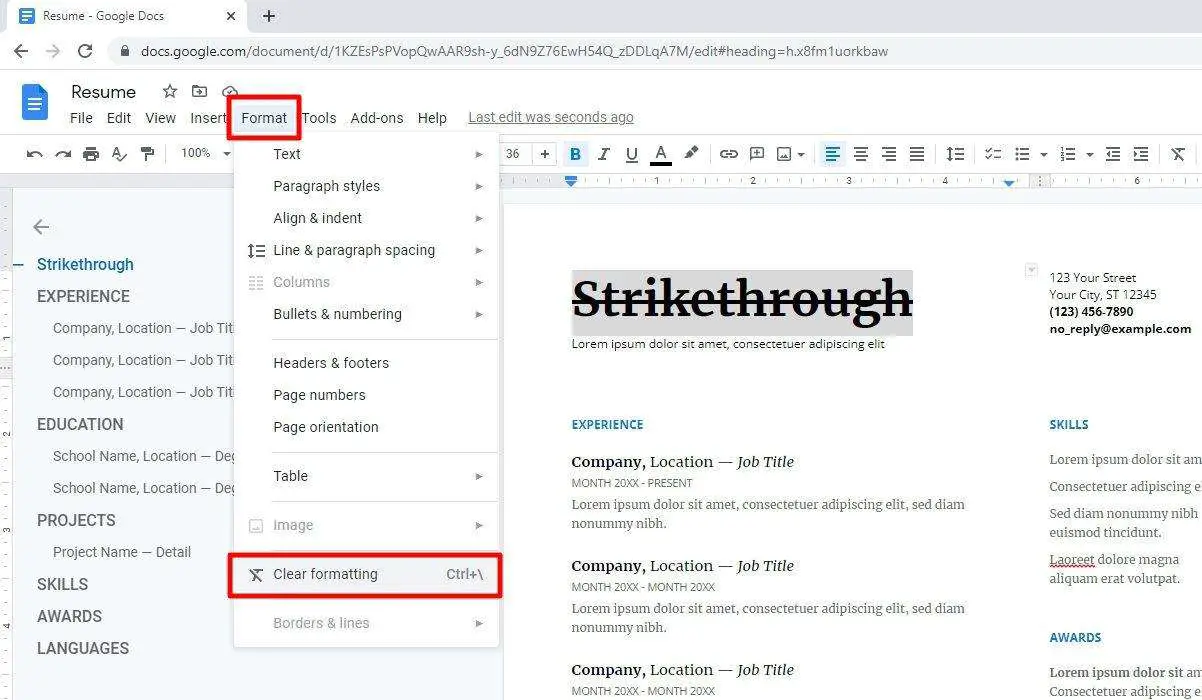The image size is (1202, 700).
Task: Redo the last action
Action: tap(63, 154)
